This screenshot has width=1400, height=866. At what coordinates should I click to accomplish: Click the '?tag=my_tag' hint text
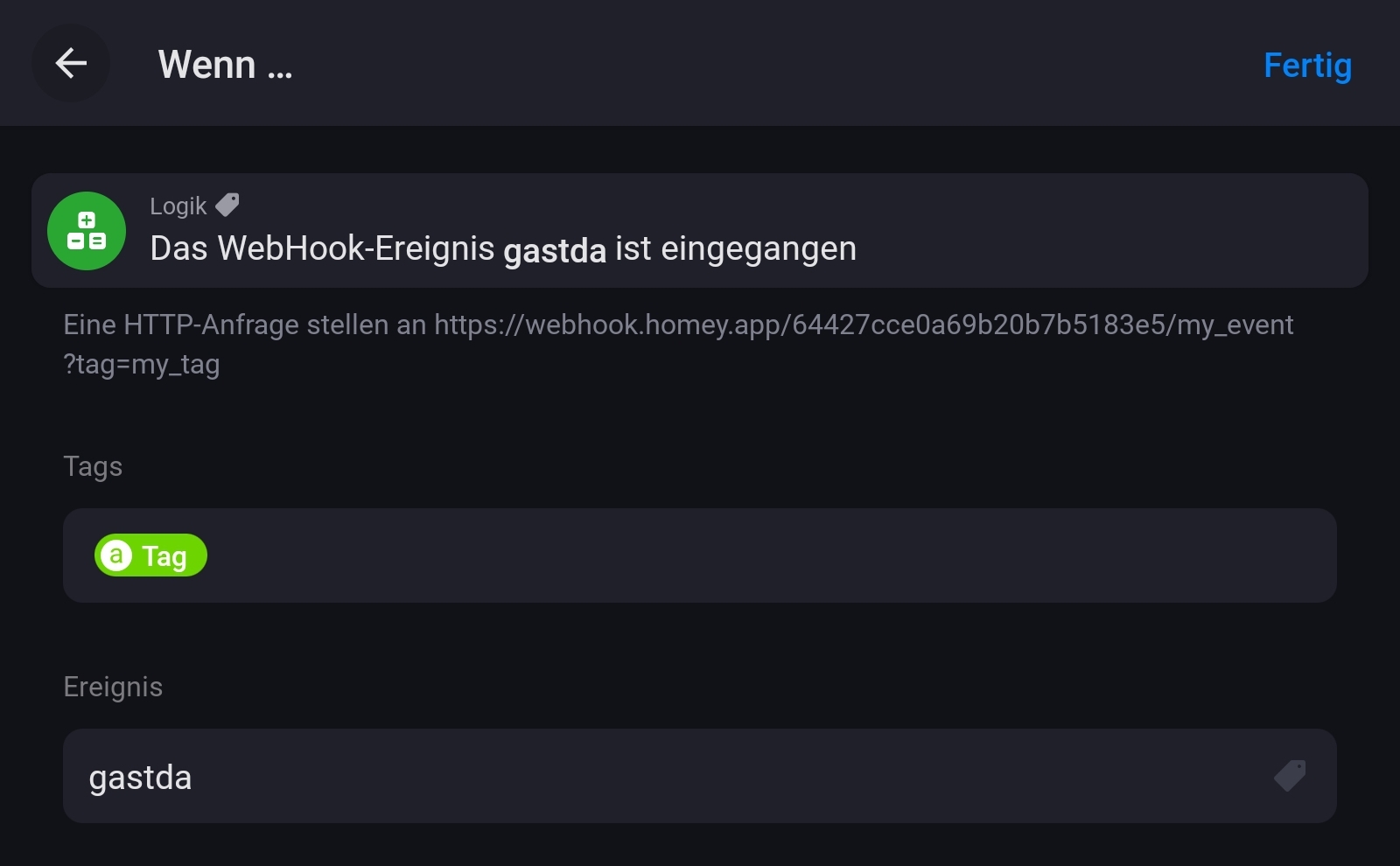click(142, 364)
